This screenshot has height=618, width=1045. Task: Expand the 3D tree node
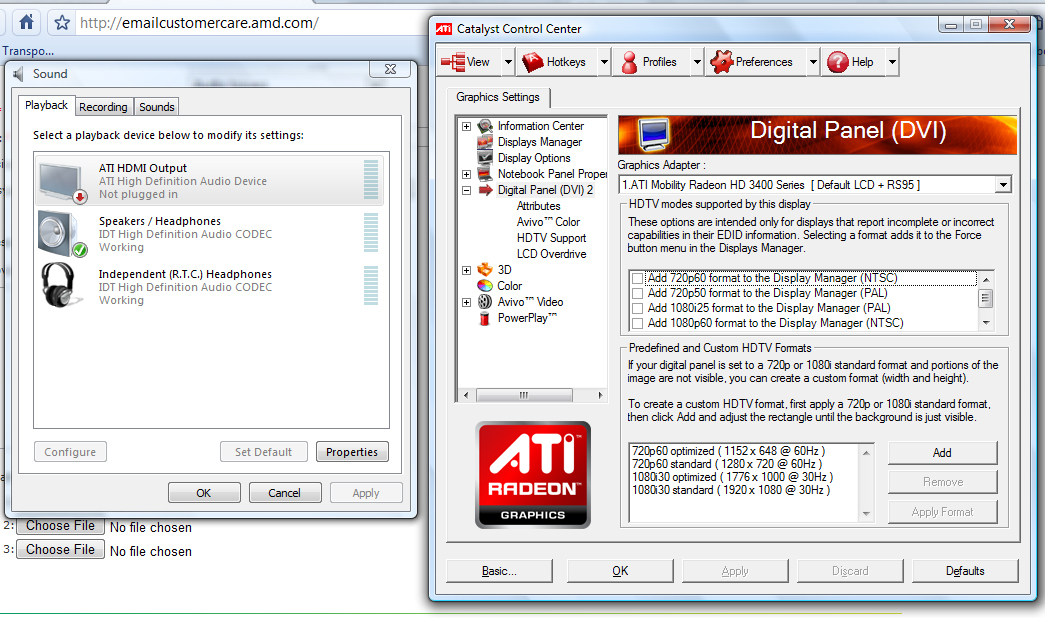pos(467,271)
